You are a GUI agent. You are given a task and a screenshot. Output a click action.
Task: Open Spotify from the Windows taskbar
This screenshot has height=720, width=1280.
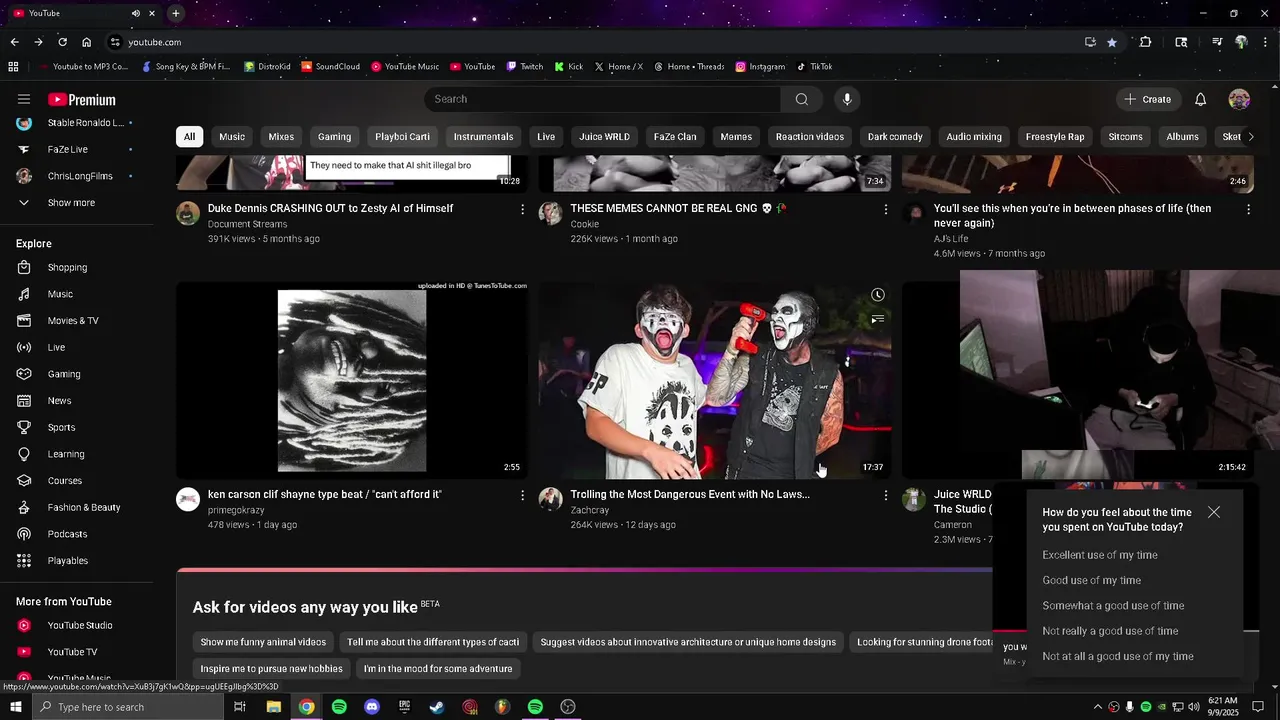coord(339,707)
